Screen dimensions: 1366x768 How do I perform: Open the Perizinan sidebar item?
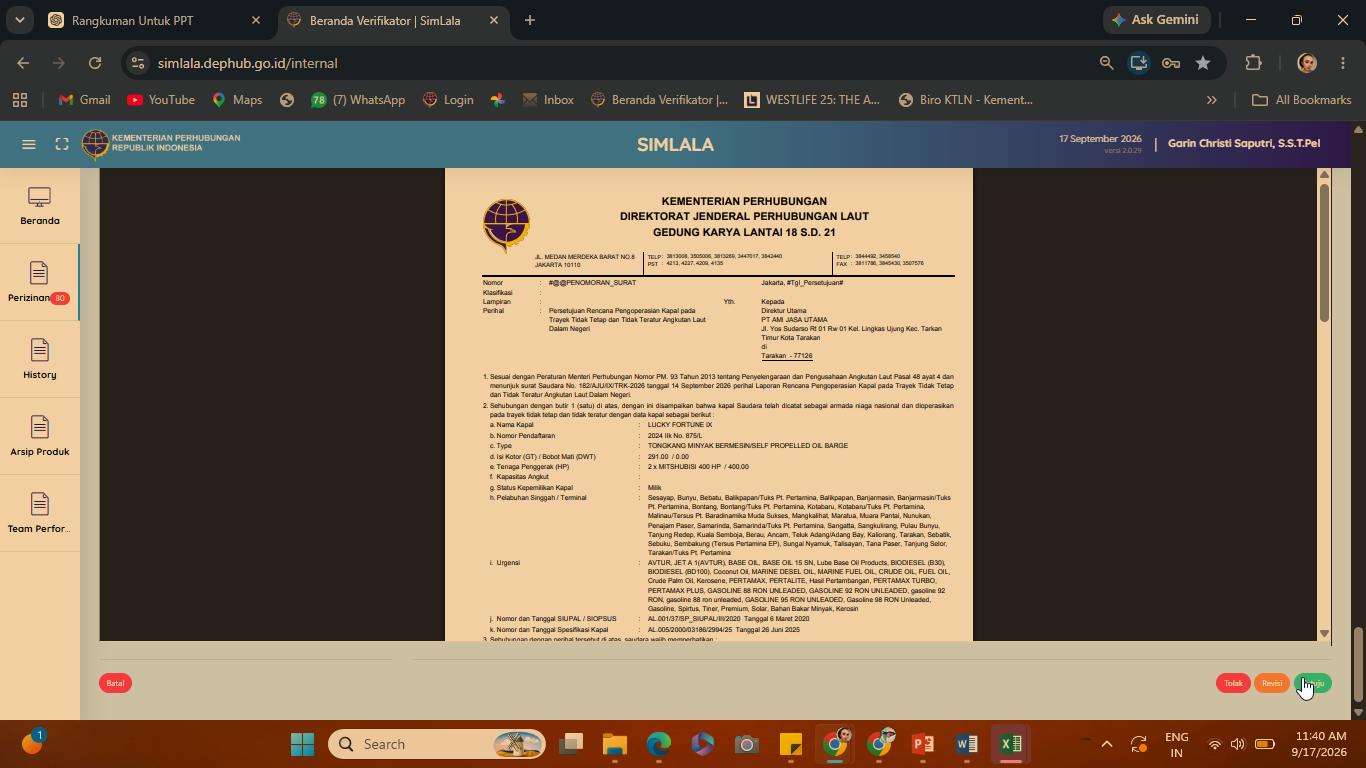(x=40, y=284)
